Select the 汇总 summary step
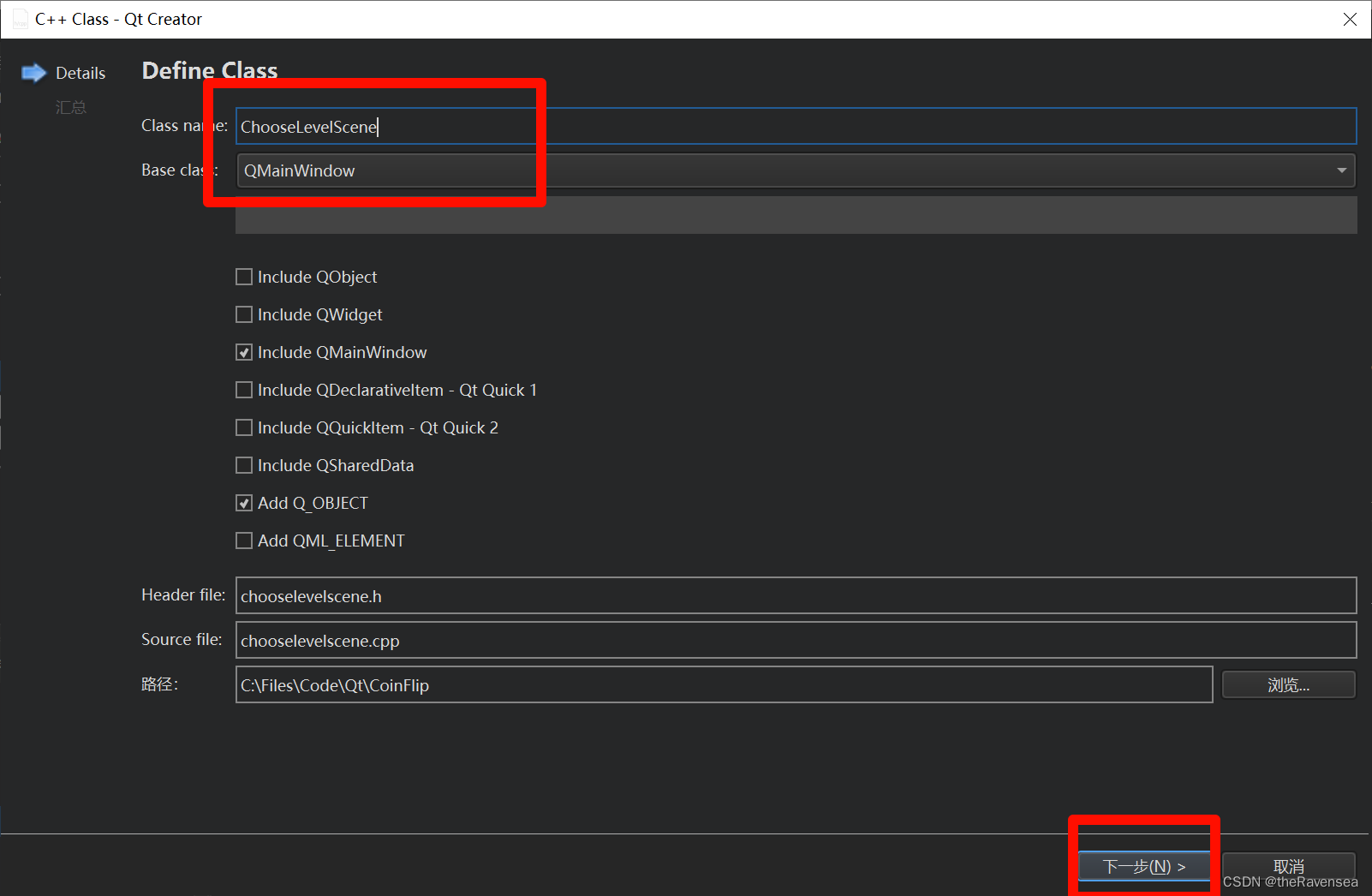This screenshot has height=896, width=1372. click(71, 107)
